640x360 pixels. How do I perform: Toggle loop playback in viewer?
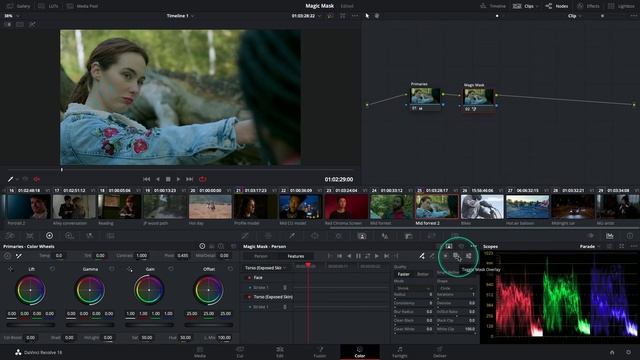pyautogui.click(x=202, y=179)
